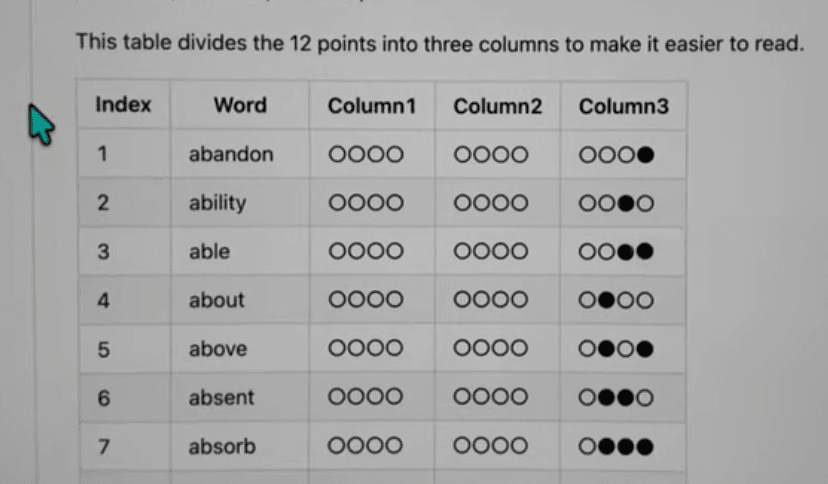Viewport: 828px width, 484px height.
Task: Select the Column2 dots in the absent row
Action: (x=491, y=398)
